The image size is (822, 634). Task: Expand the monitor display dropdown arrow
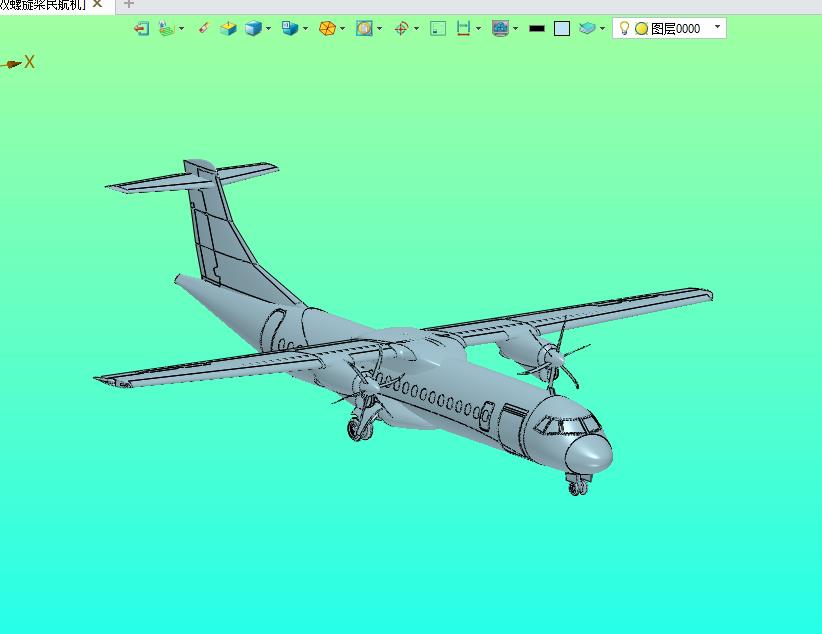pos(515,28)
